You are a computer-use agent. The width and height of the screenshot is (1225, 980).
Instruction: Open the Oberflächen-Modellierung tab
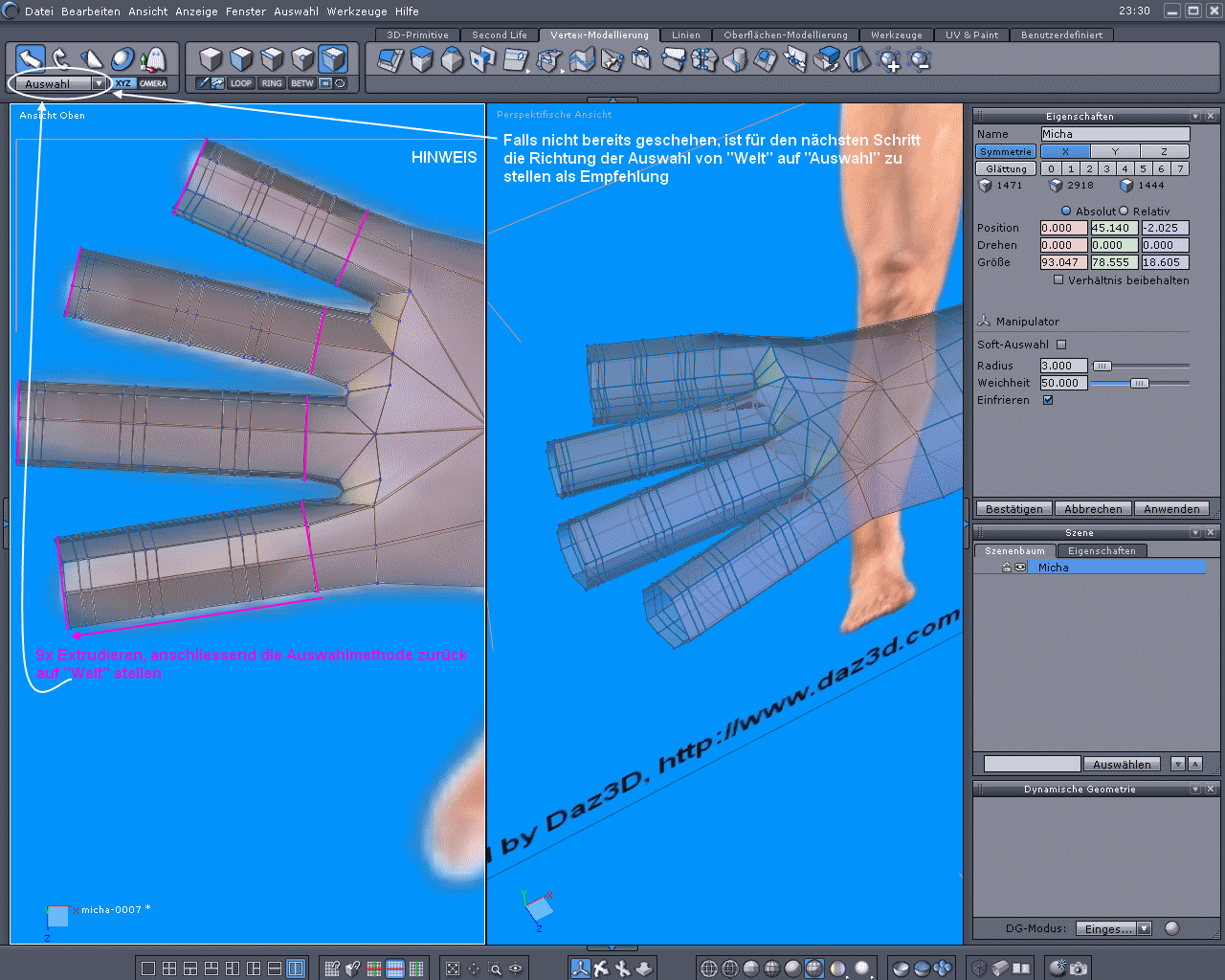point(786,35)
